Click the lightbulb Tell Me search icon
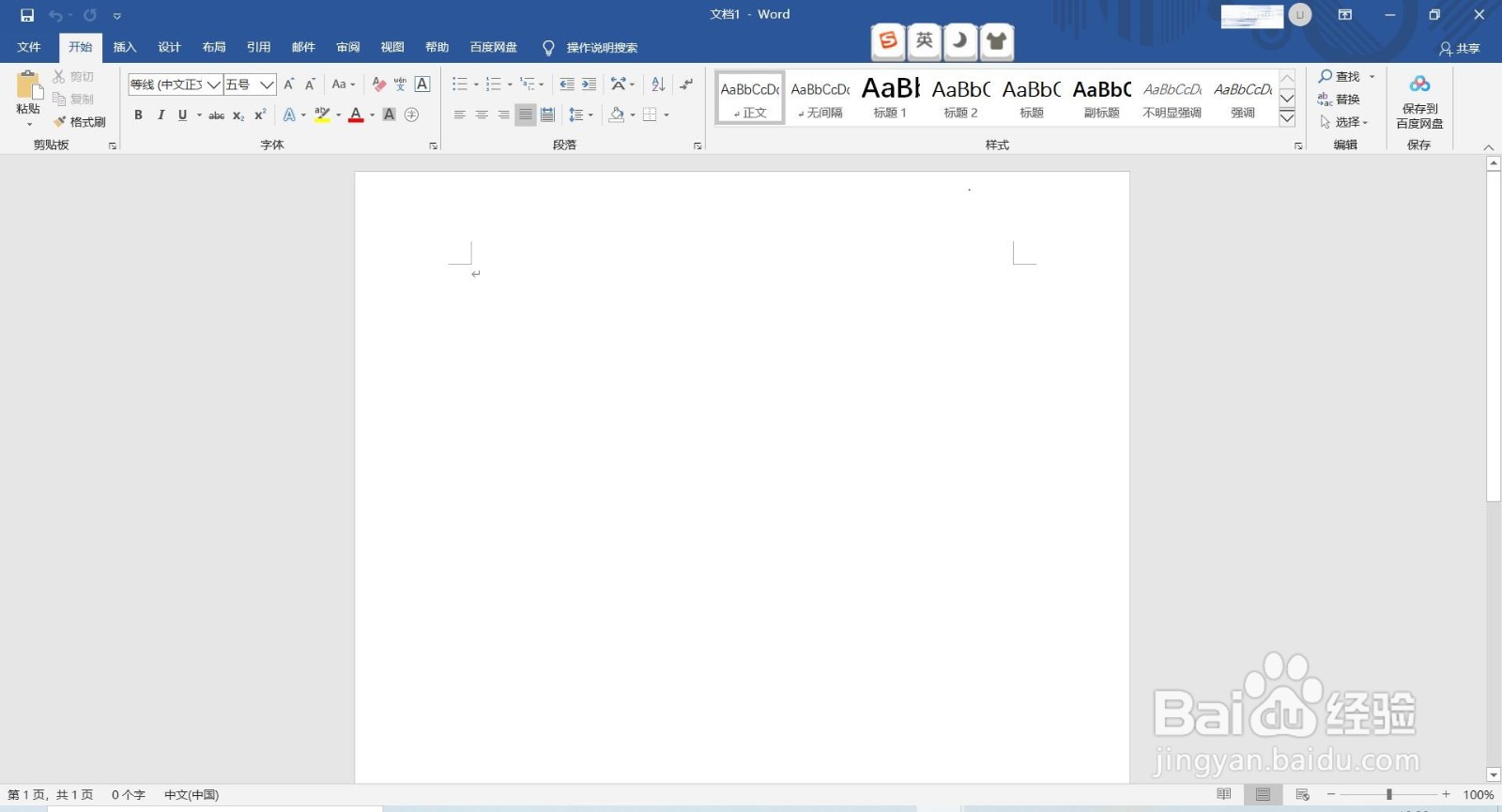This screenshot has width=1502, height=812. point(548,48)
